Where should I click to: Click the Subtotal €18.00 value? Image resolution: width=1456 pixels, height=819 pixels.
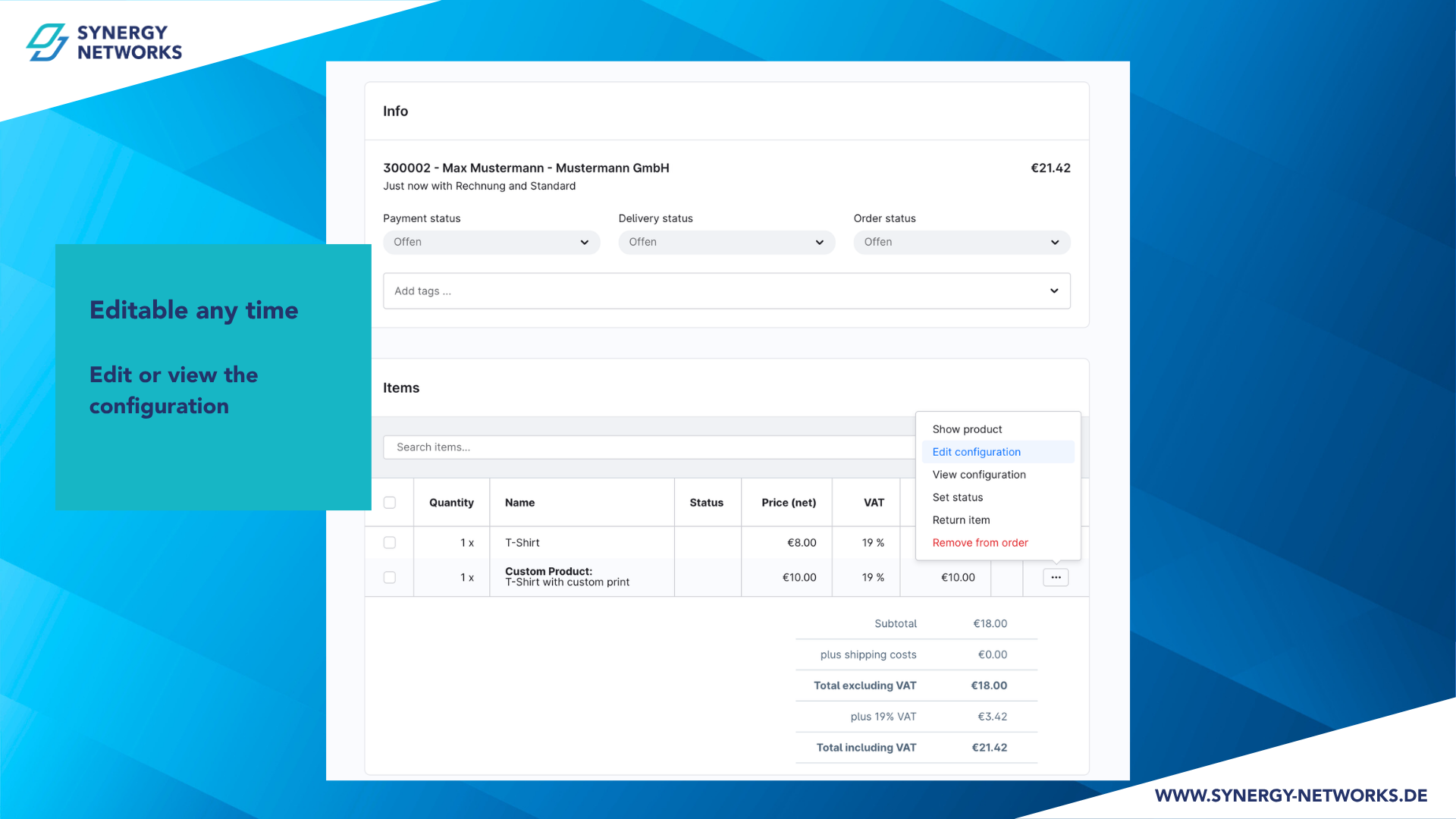pos(990,623)
